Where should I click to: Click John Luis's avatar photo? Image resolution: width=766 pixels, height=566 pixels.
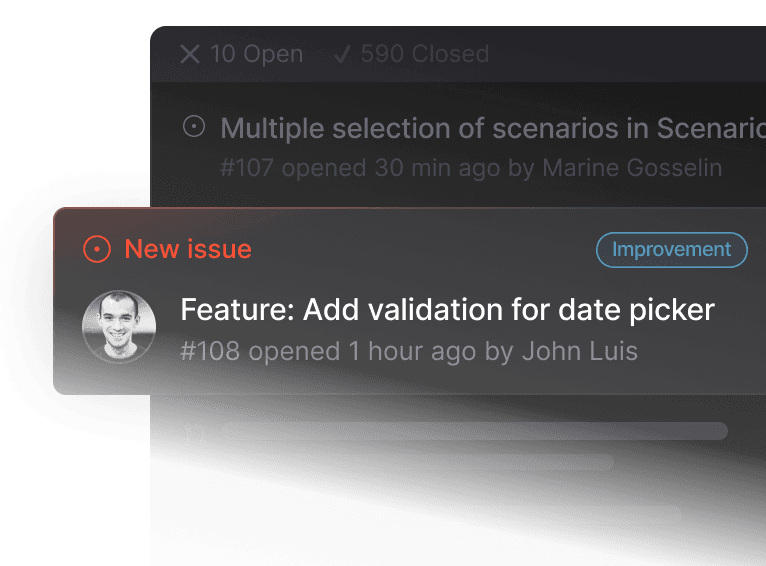click(x=119, y=327)
